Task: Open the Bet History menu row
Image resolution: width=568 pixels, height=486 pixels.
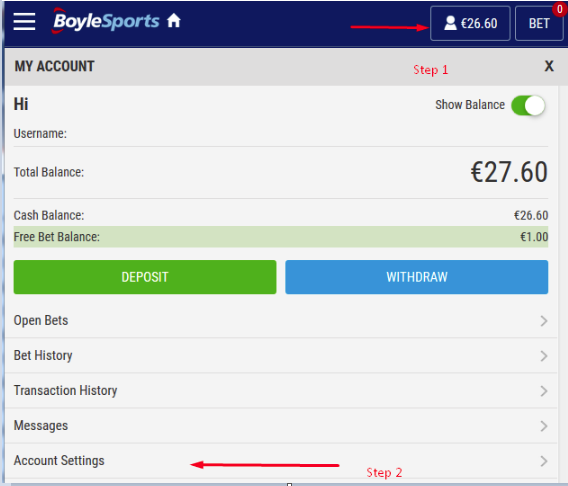Action: tap(281, 356)
